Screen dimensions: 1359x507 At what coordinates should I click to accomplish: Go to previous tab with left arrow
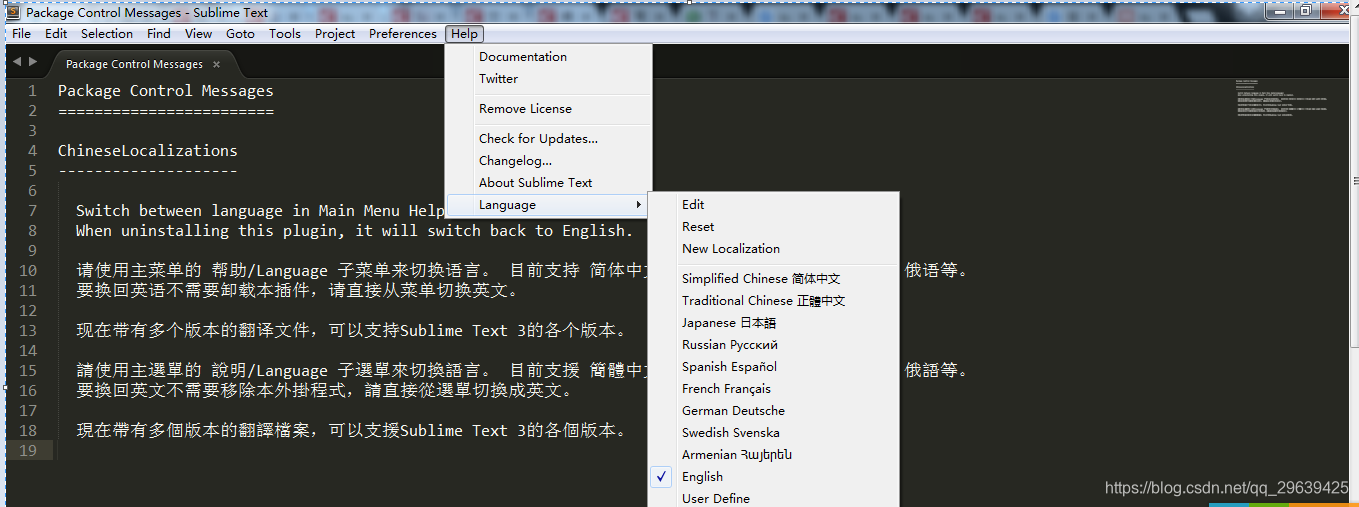[16, 62]
